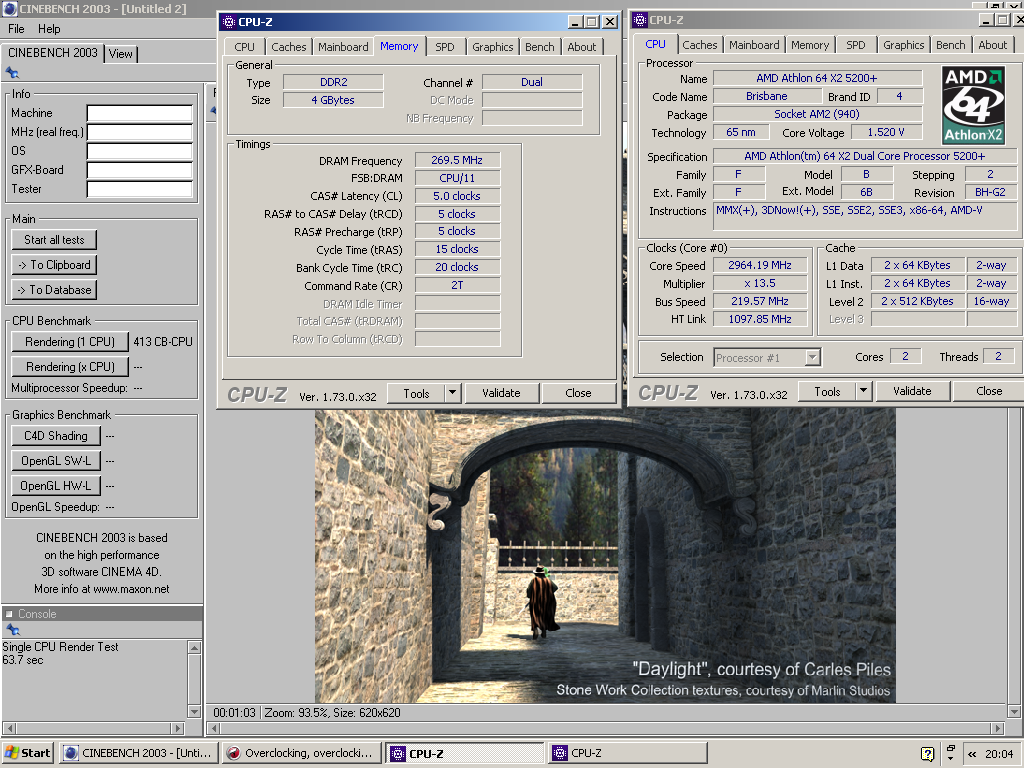Click the CPU-Z CPU window title icon
This screenshot has width=1024, height=768.
640,20
